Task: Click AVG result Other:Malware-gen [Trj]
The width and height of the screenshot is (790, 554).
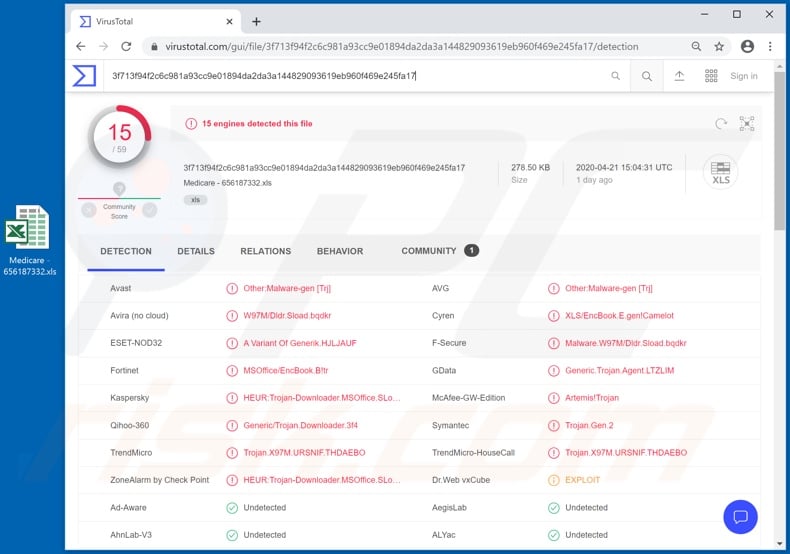Action: click(x=609, y=289)
